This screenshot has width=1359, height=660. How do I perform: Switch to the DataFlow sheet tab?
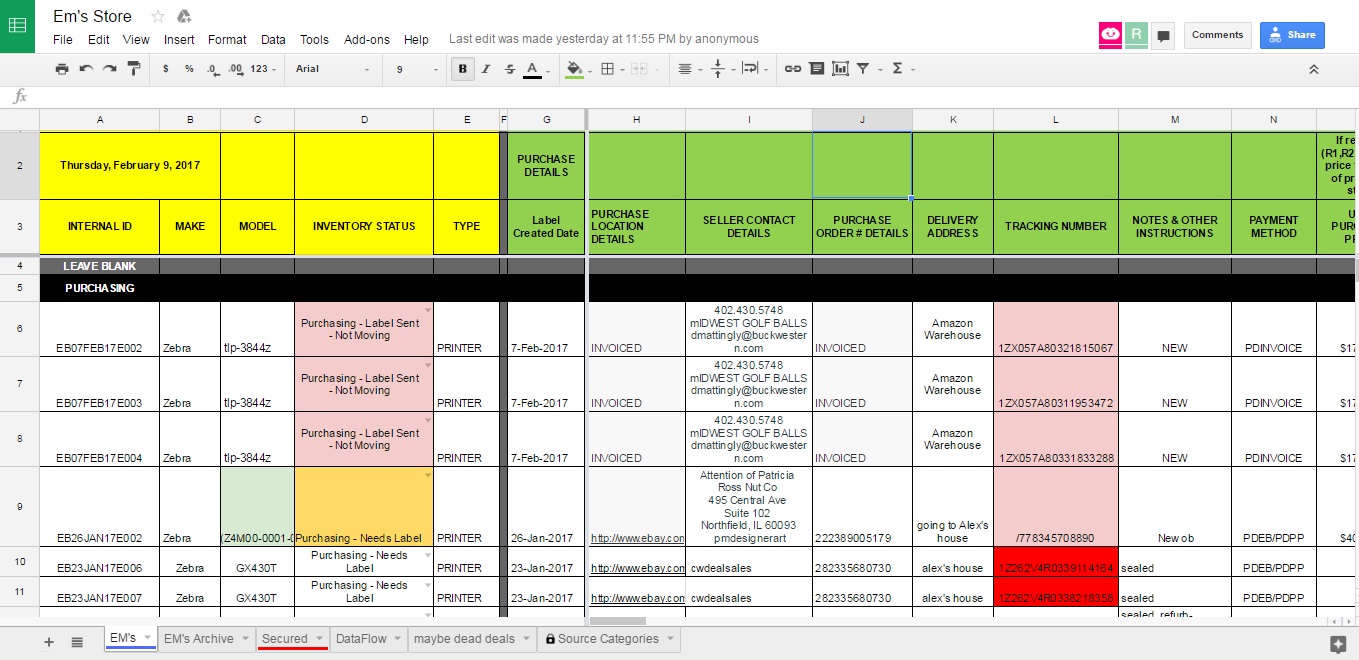(x=361, y=639)
